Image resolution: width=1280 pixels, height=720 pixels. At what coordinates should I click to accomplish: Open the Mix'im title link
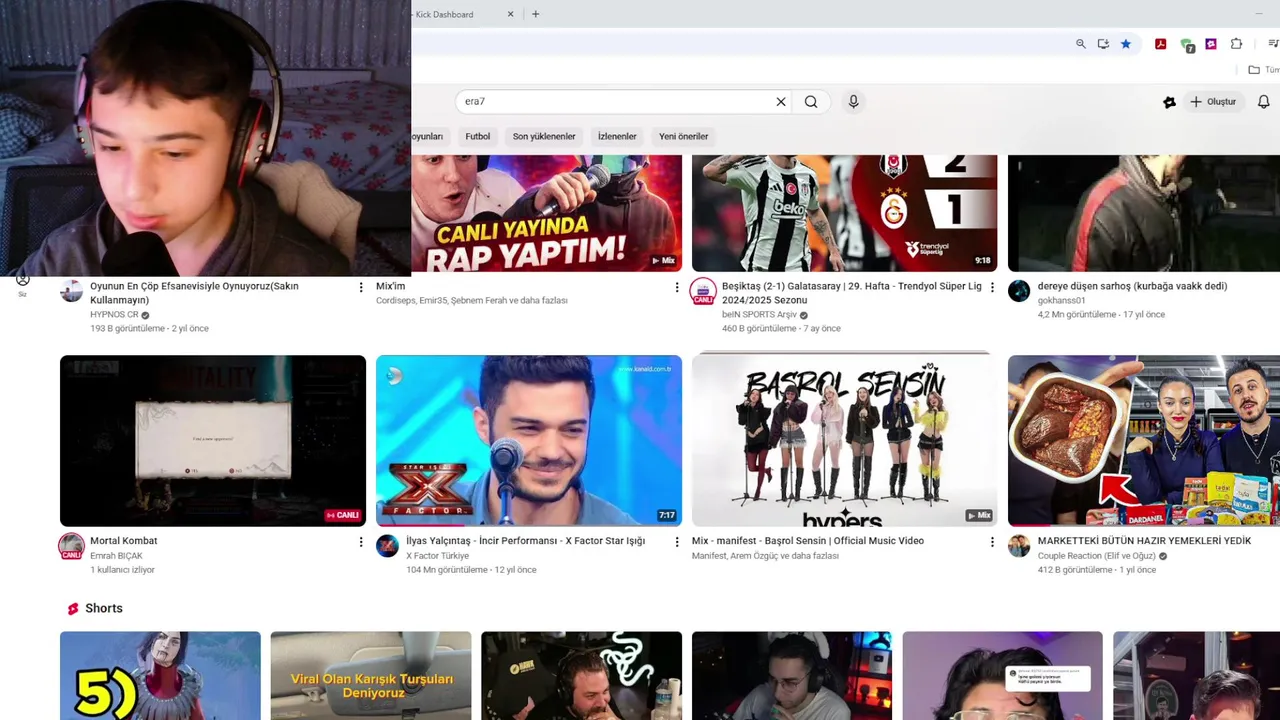point(390,286)
